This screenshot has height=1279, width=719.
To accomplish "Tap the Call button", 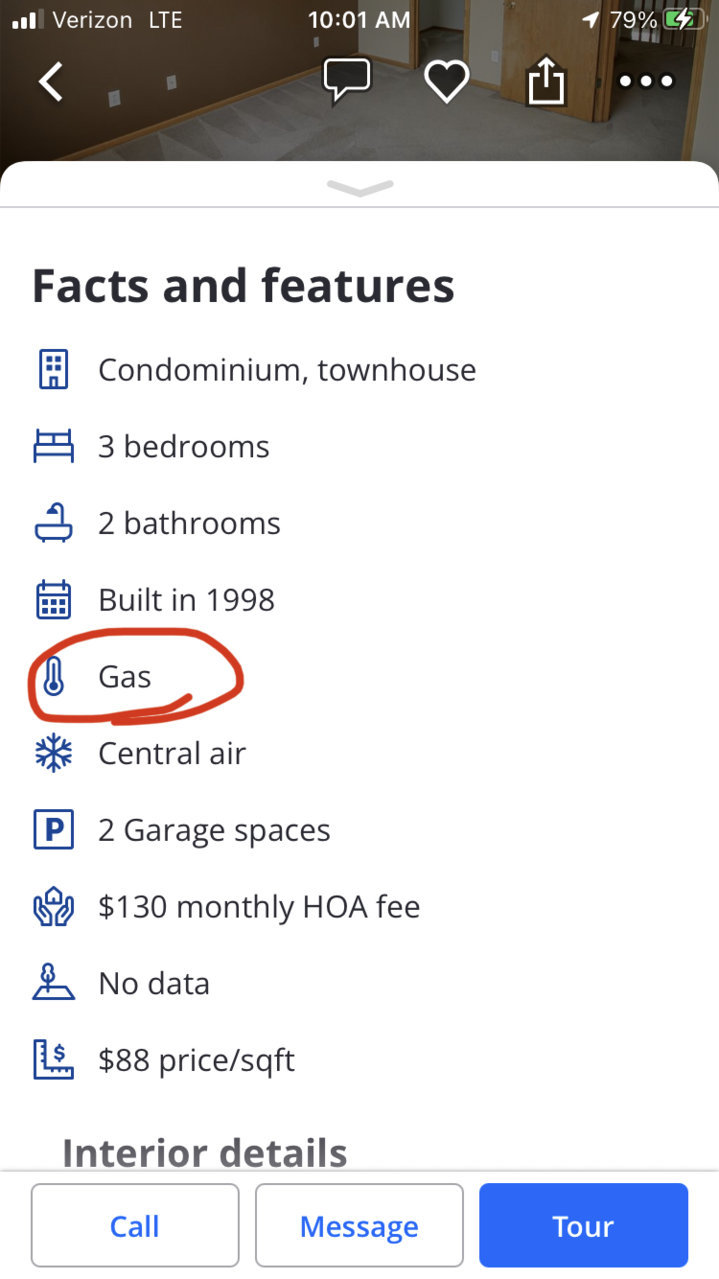I will point(135,1226).
